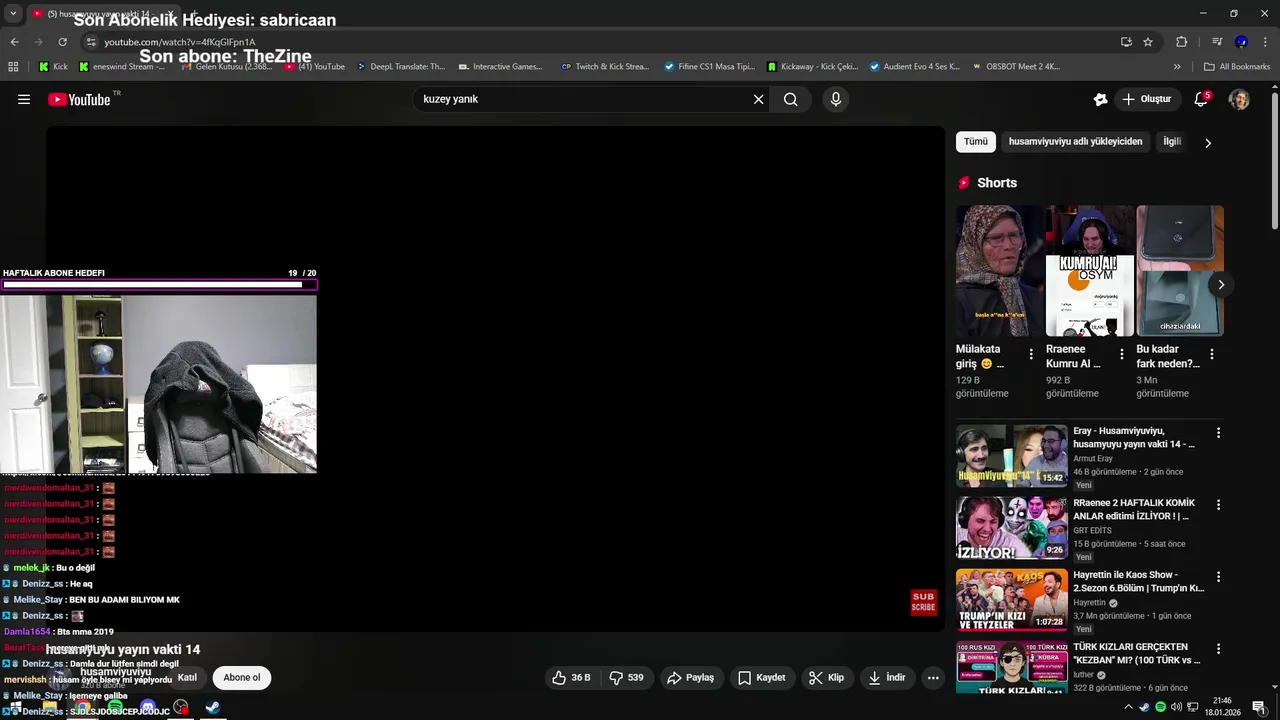Viewport: 1280px width, 720px height.
Task: Open the Chrome three-dot menu
Action: point(1266,42)
